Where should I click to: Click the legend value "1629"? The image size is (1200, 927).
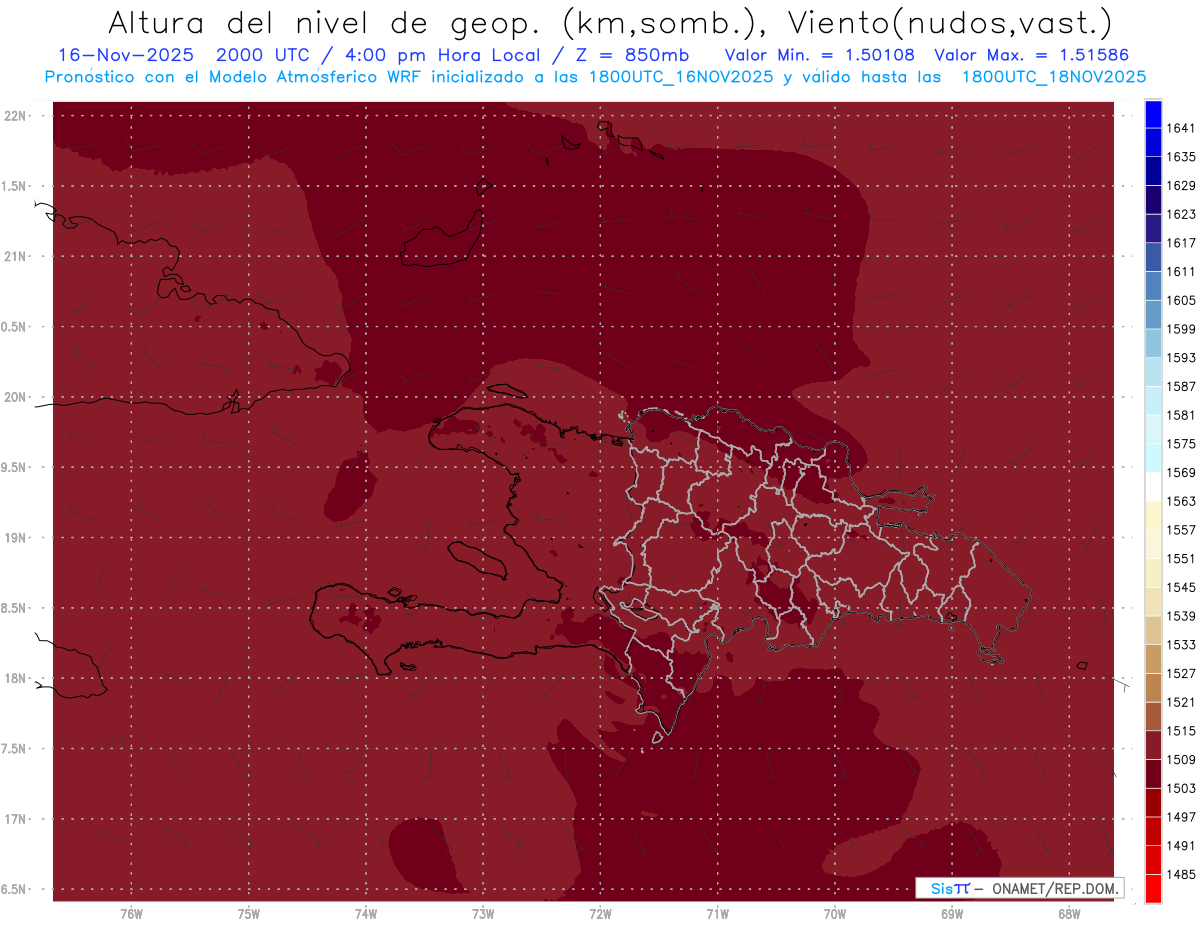pyautogui.click(x=1181, y=185)
